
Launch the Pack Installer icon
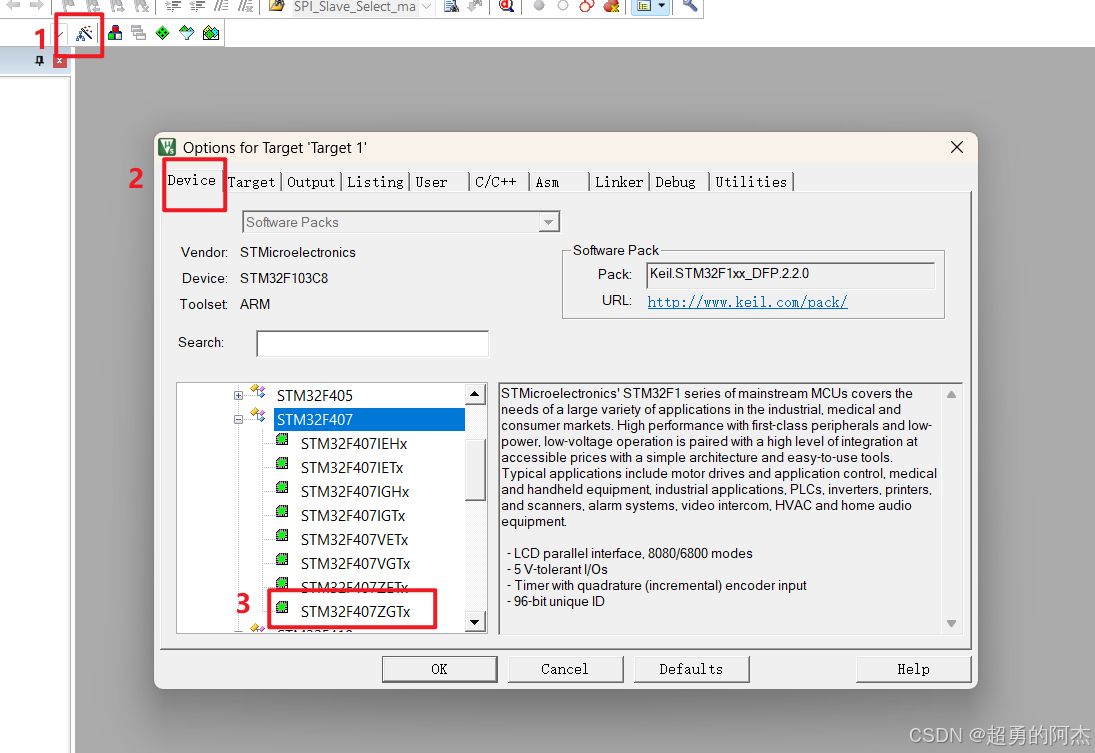pos(211,33)
